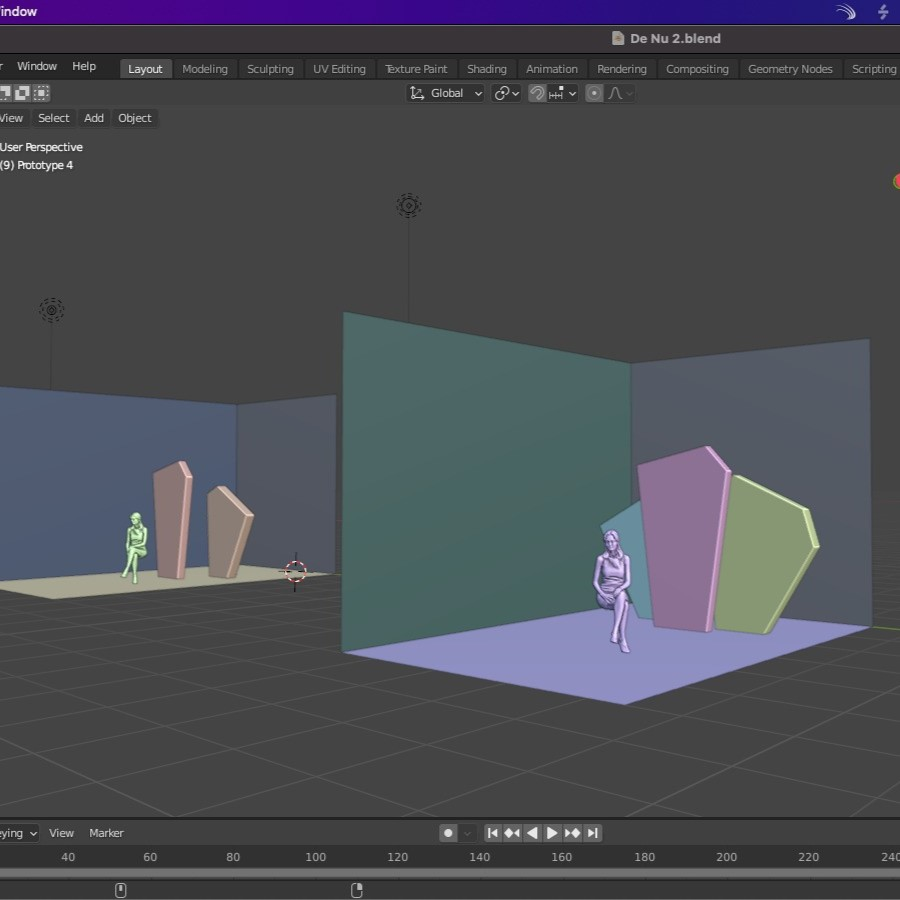Toggle the auto keying record button
The image size is (900, 900).
click(x=448, y=833)
